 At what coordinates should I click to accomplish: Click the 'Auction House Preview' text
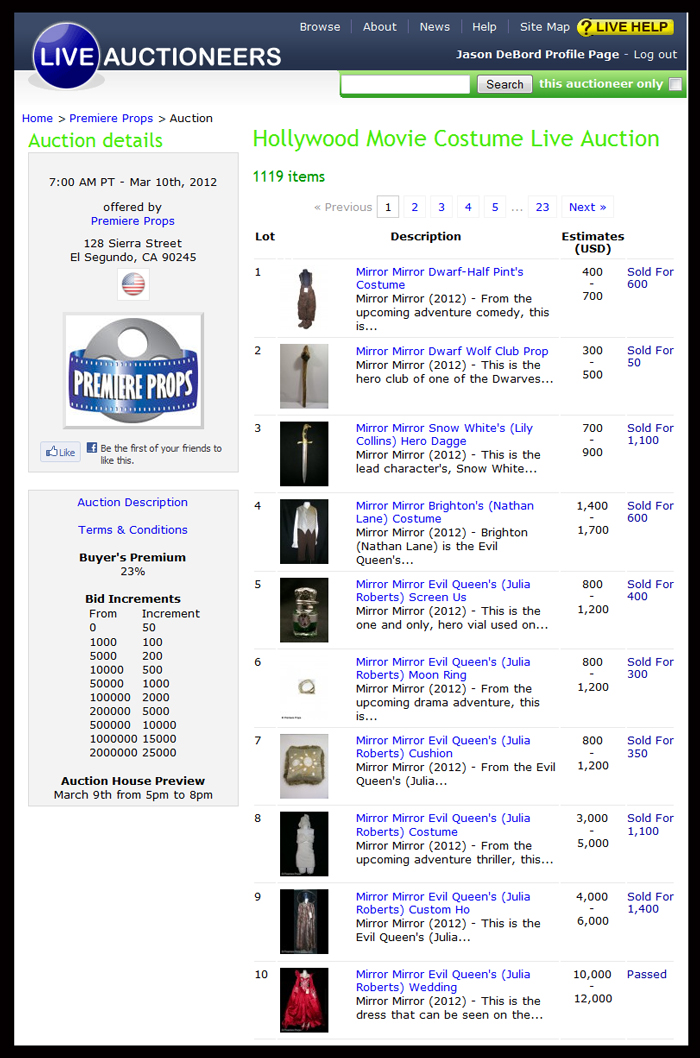(133, 781)
